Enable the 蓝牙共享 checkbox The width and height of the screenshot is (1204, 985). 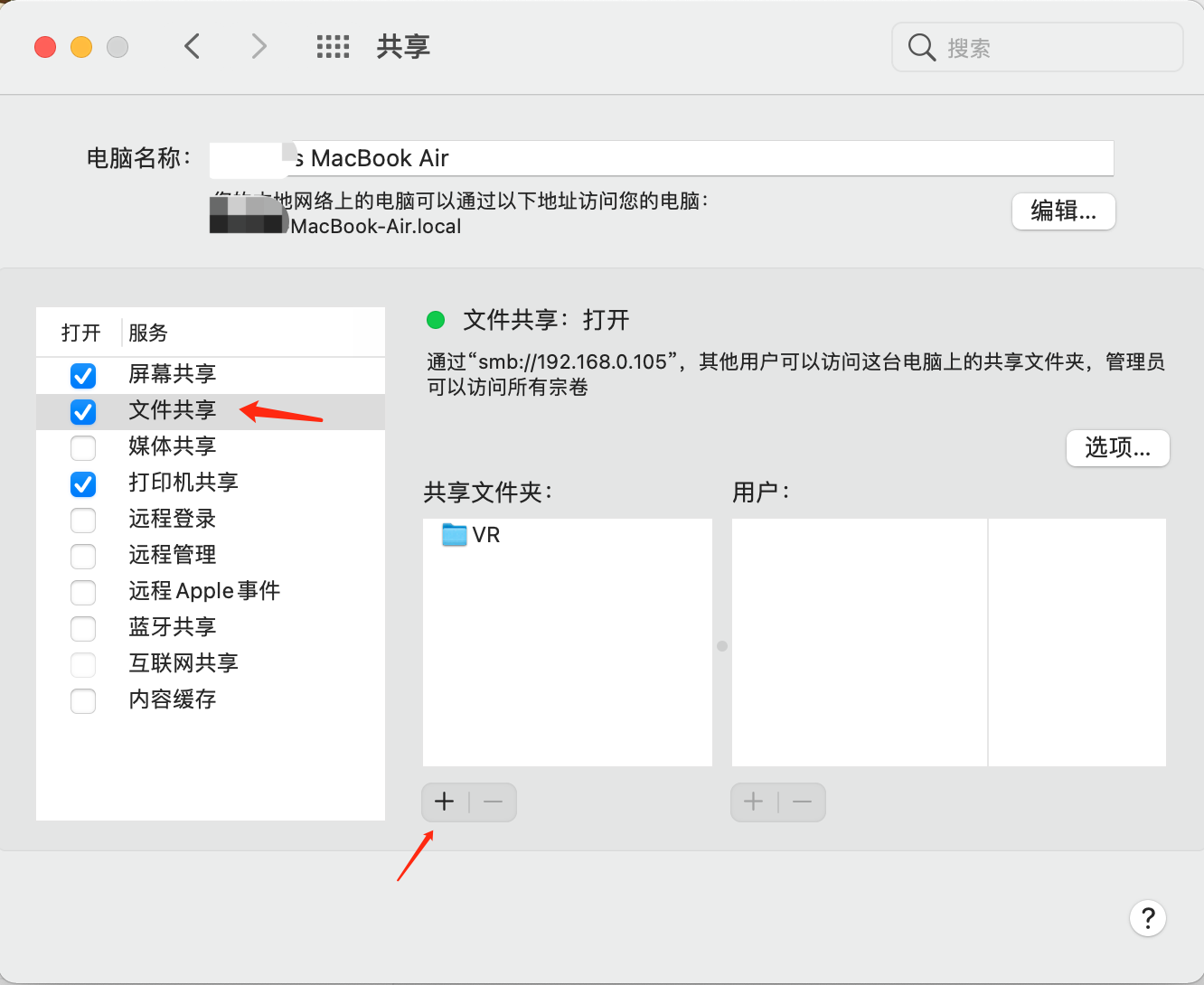pos(83,628)
